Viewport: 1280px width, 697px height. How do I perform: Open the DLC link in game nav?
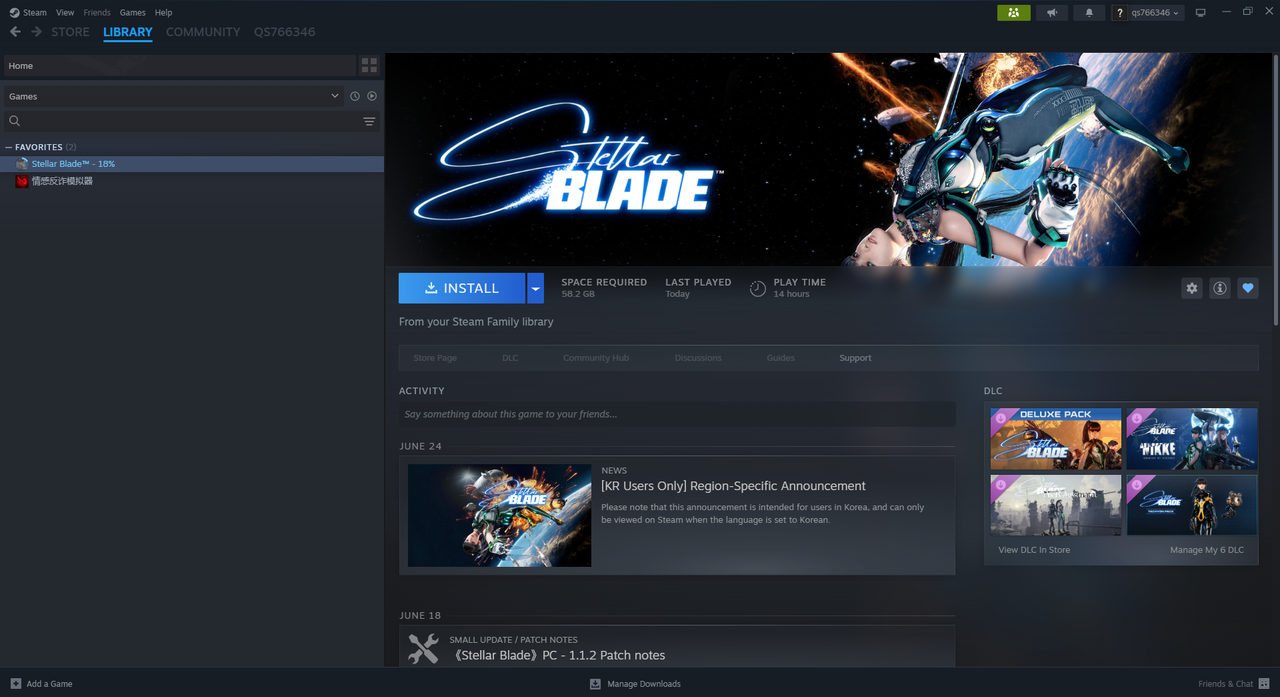click(x=510, y=358)
